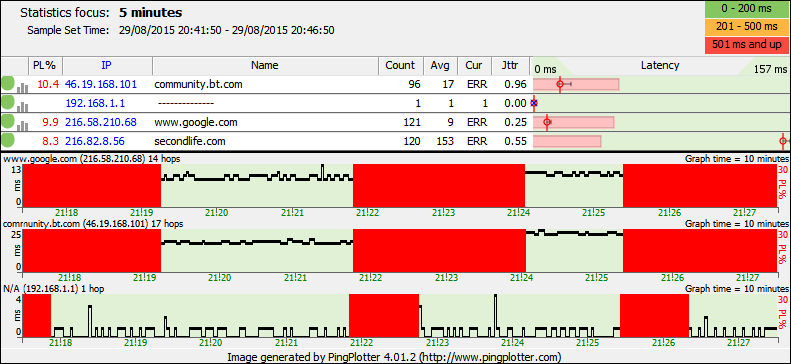
Task: Sort by the PL% column header
Action: [46, 65]
